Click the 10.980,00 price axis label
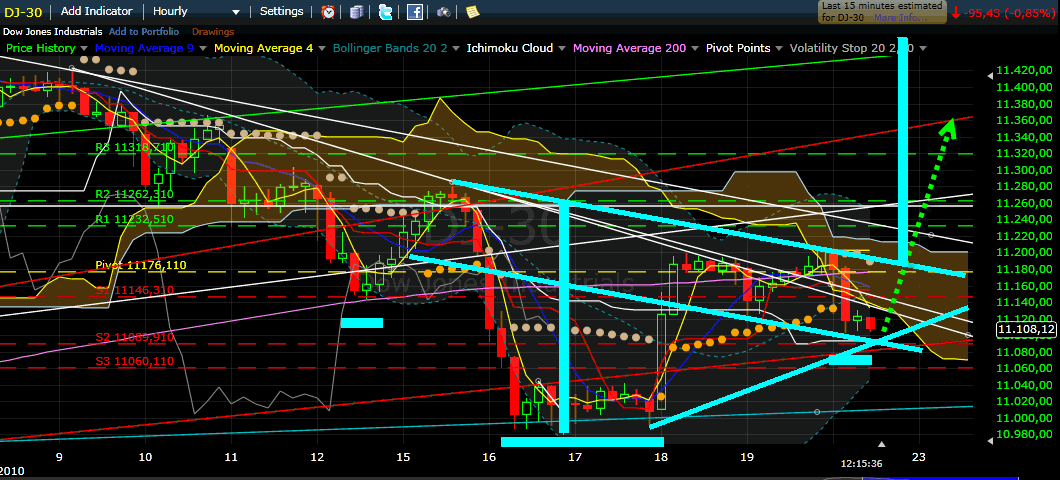Screen dimensions: 1060x480 1025,434
